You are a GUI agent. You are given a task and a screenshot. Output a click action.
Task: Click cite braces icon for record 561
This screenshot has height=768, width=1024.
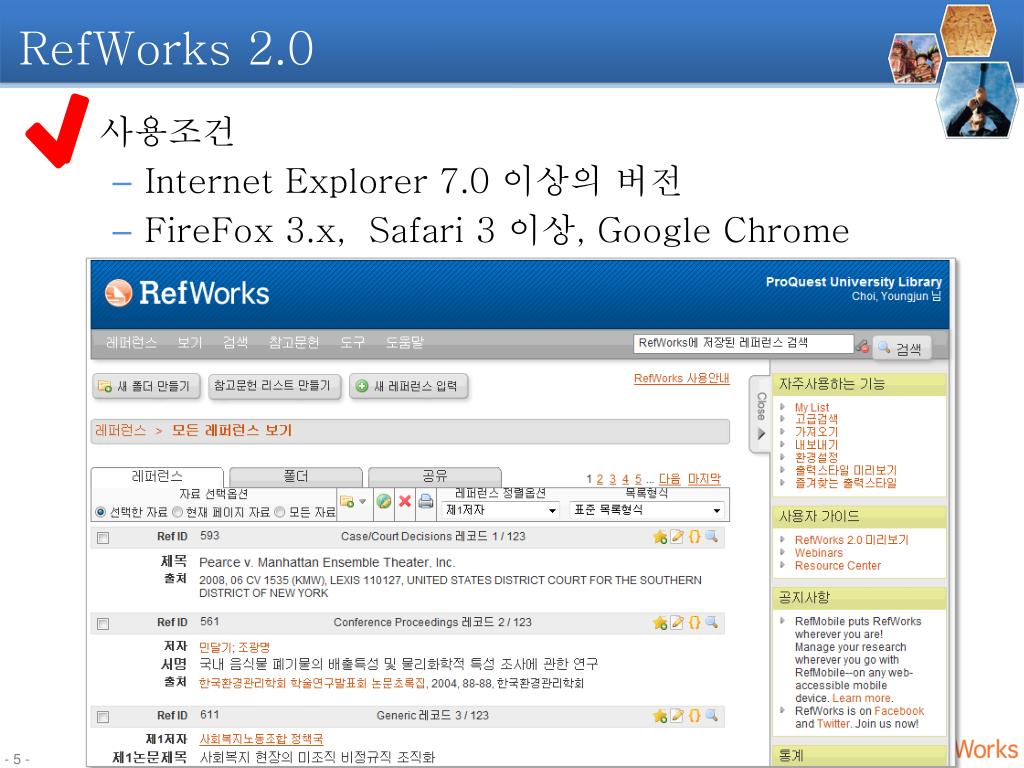(695, 622)
